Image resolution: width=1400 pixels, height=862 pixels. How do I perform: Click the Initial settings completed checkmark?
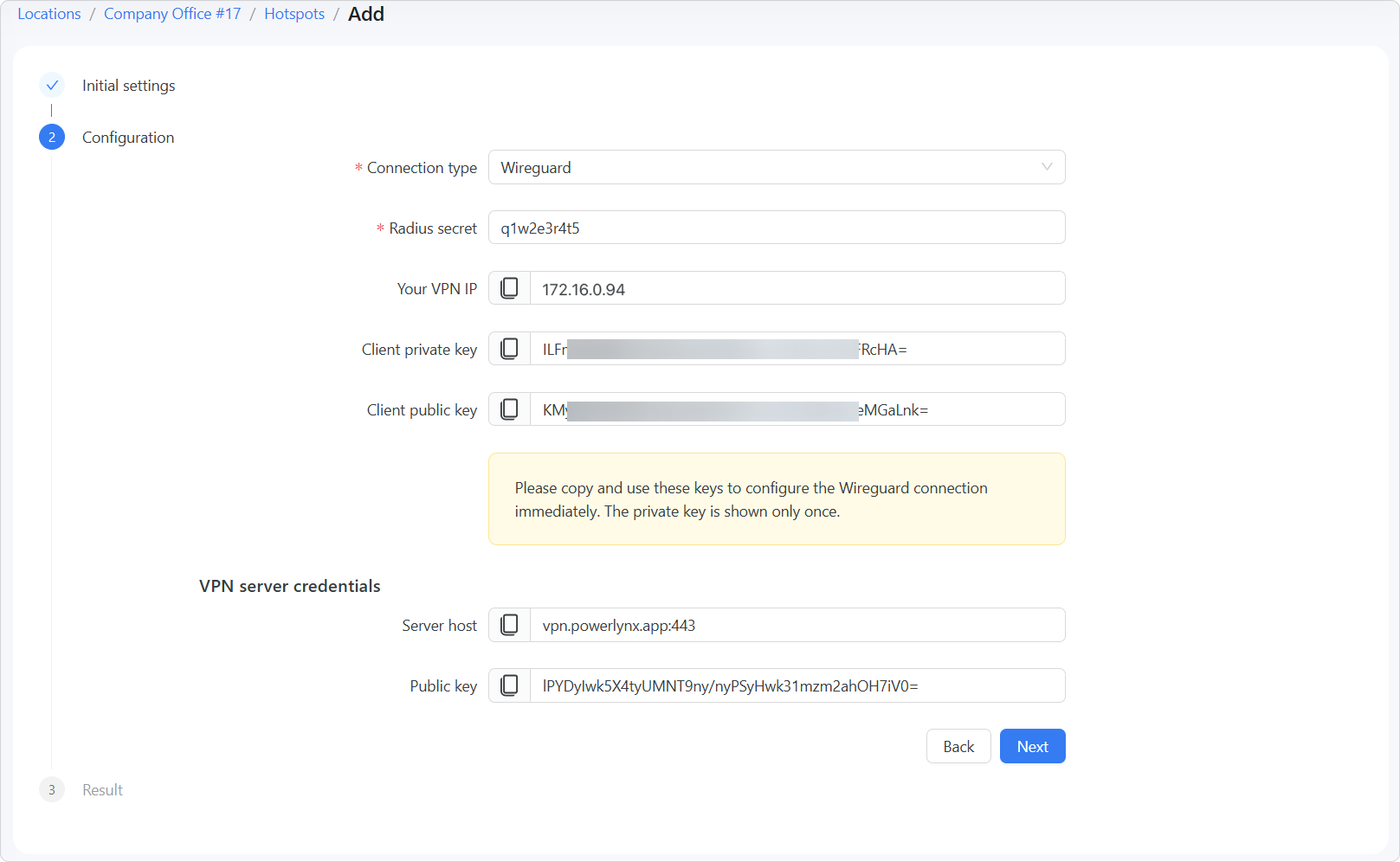tap(52, 84)
